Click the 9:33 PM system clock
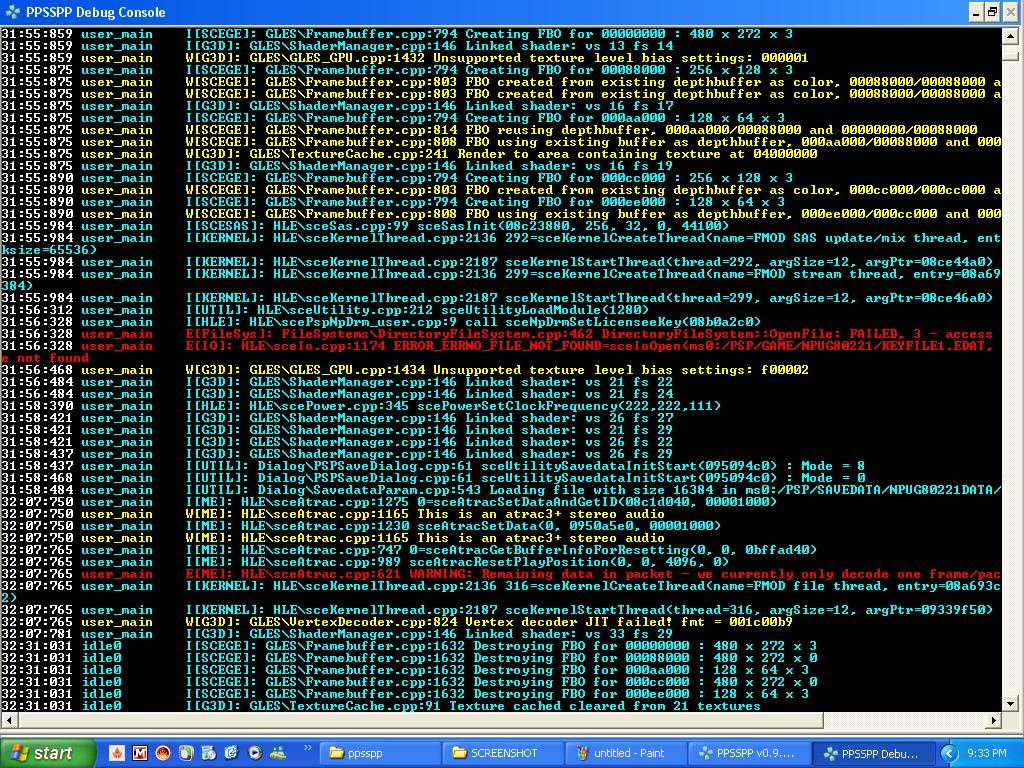Image resolution: width=1024 pixels, height=768 pixels. coord(989,753)
